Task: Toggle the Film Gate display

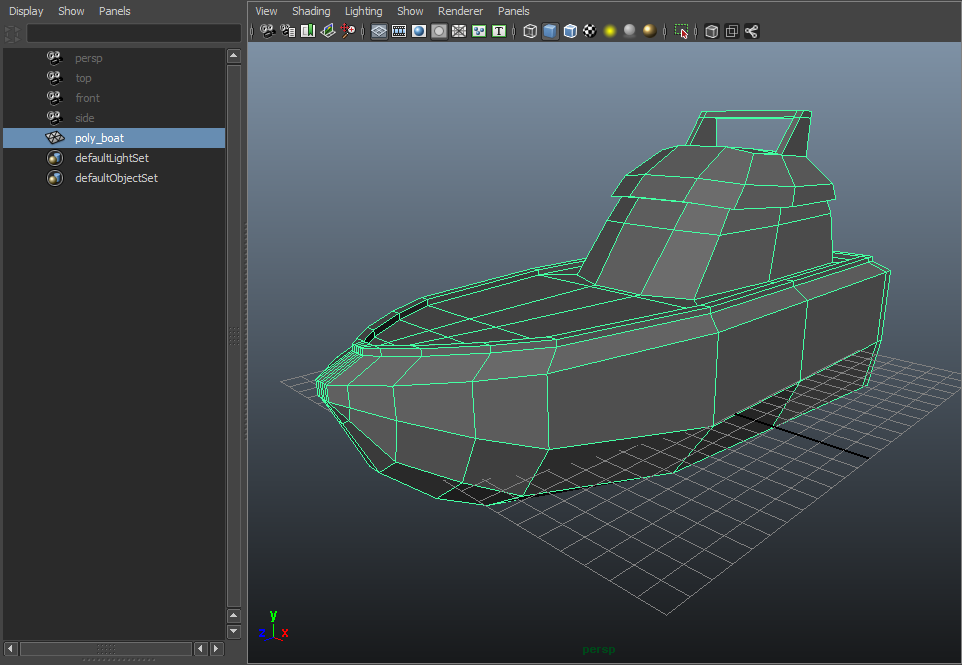Action: tap(399, 31)
